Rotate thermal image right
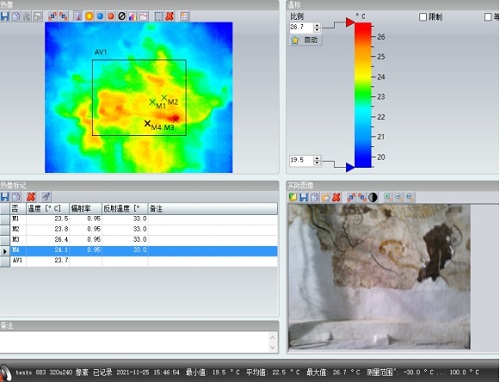 (x=63, y=16)
